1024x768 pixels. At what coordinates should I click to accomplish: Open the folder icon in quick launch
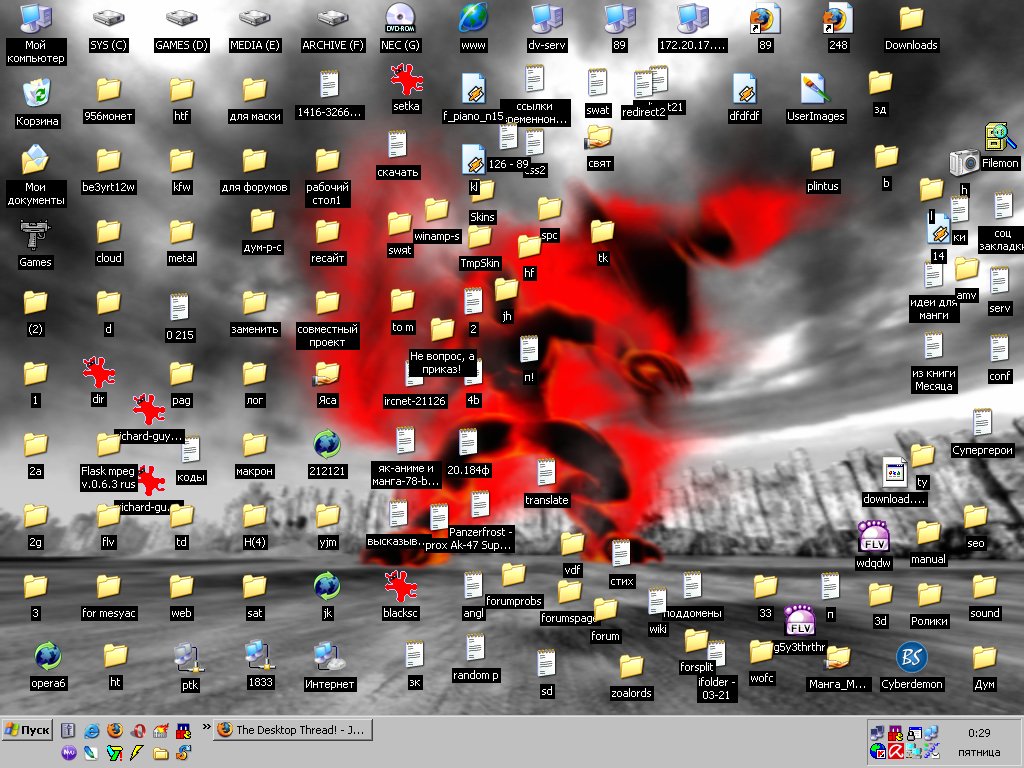(x=161, y=754)
